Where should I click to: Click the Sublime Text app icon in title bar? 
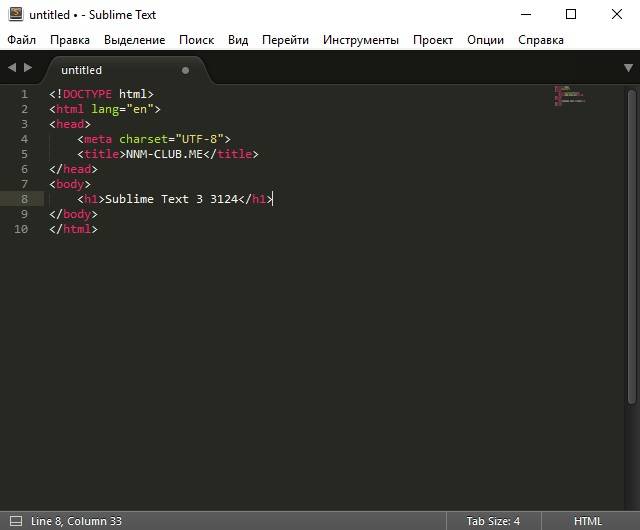[x=16, y=14]
